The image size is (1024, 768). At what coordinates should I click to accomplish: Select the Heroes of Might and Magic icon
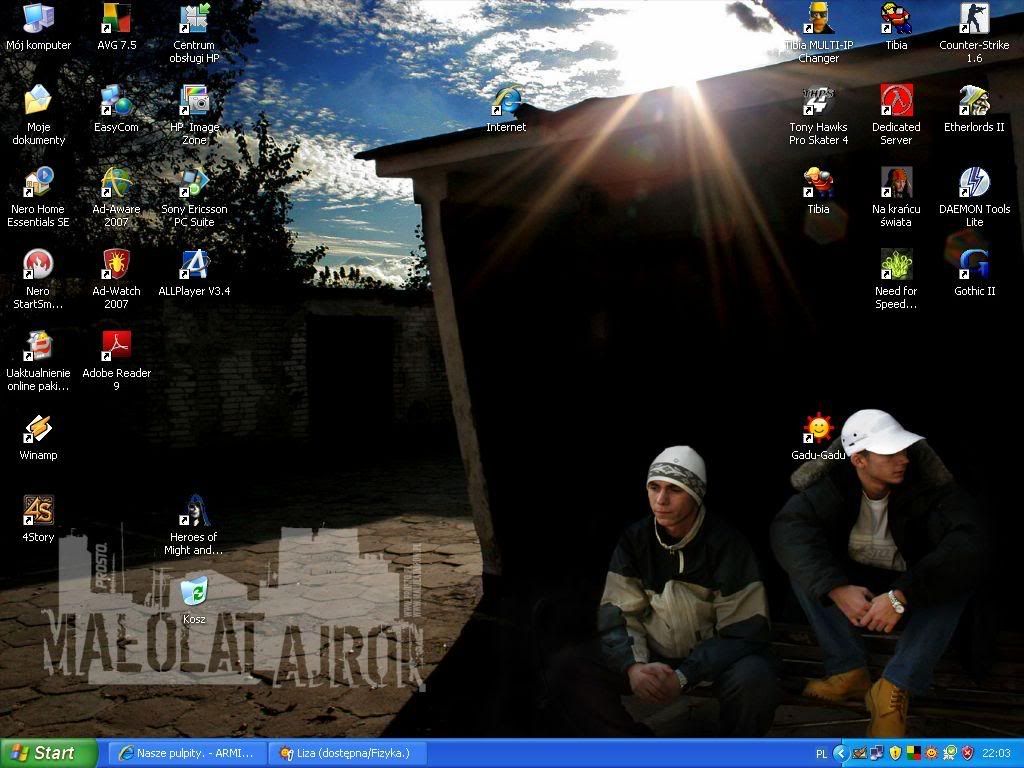[x=194, y=511]
